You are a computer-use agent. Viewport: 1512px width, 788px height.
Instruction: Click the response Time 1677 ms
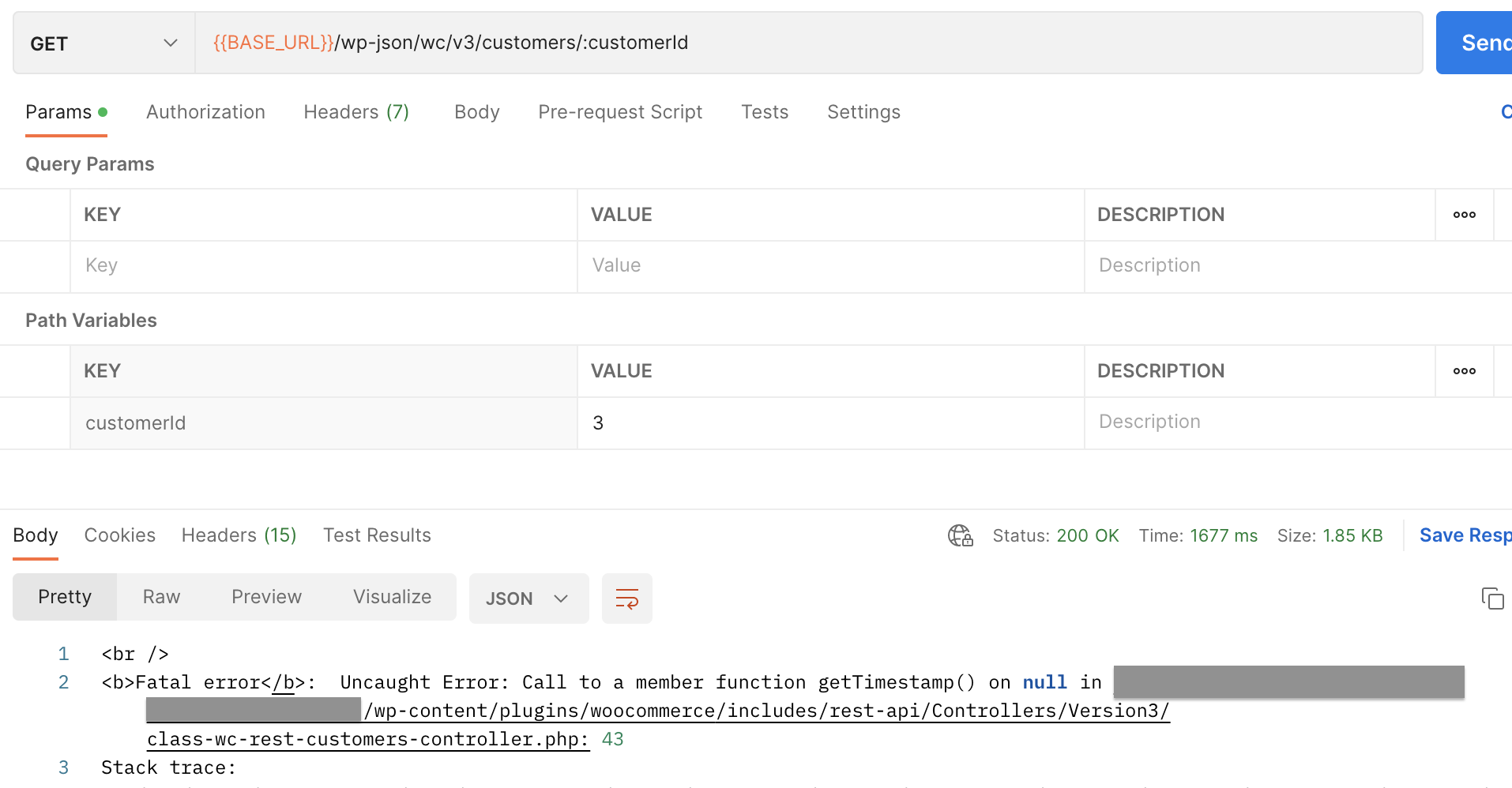point(1198,536)
